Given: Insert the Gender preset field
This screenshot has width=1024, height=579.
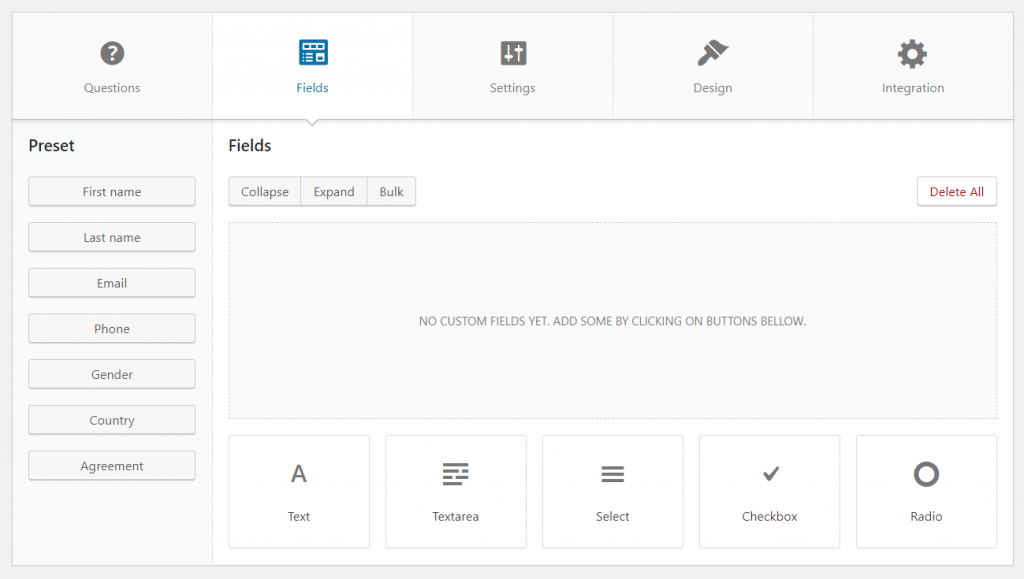Looking at the screenshot, I should pos(111,374).
